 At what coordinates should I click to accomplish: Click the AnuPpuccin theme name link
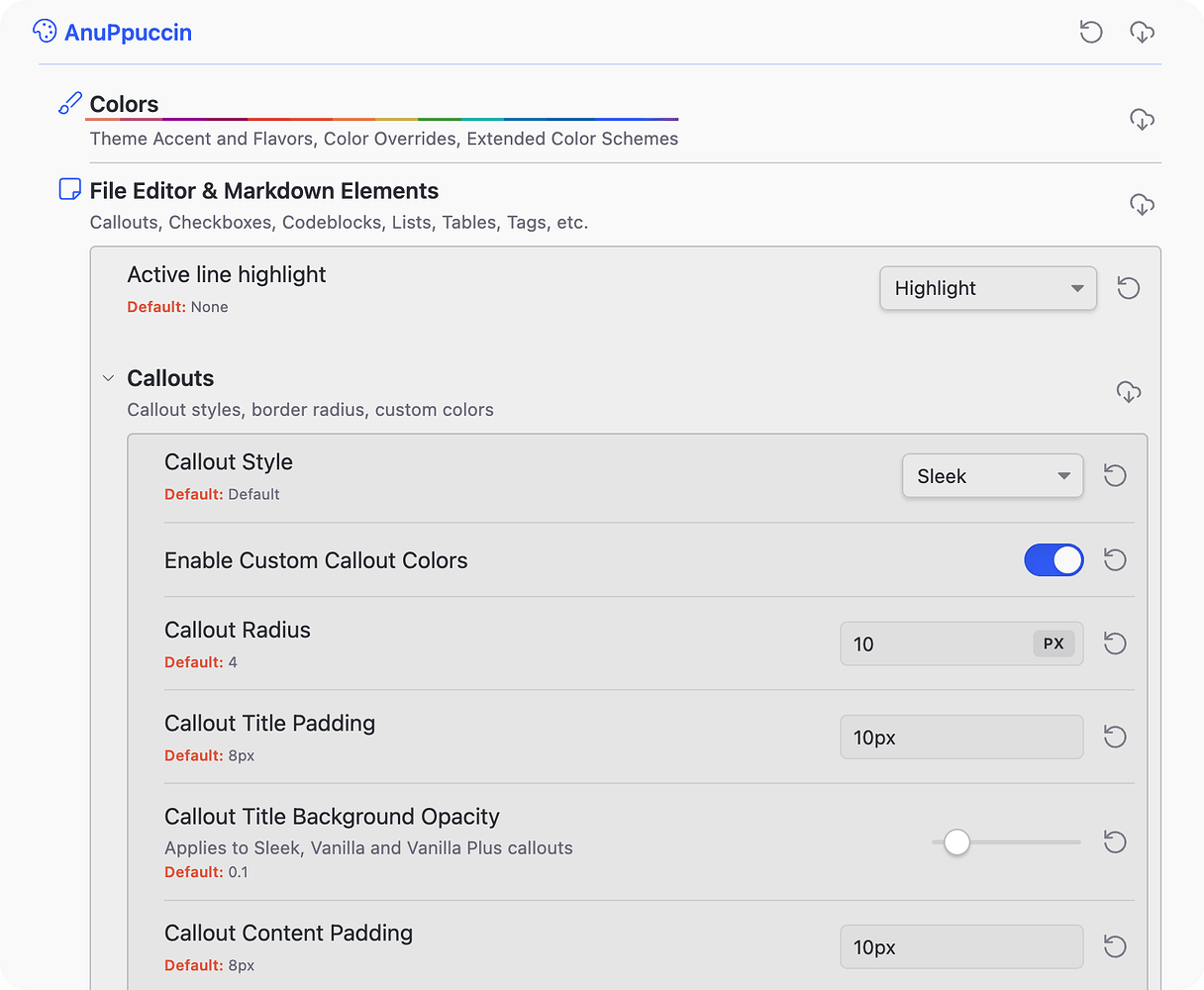pyautogui.click(x=130, y=32)
